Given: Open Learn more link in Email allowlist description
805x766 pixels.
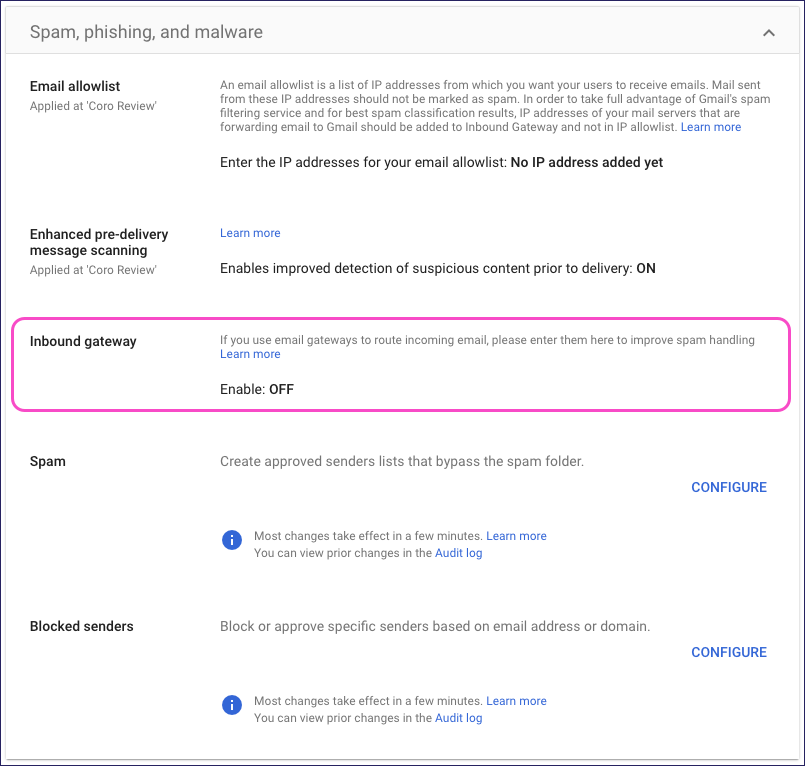Looking at the screenshot, I should (711, 127).
